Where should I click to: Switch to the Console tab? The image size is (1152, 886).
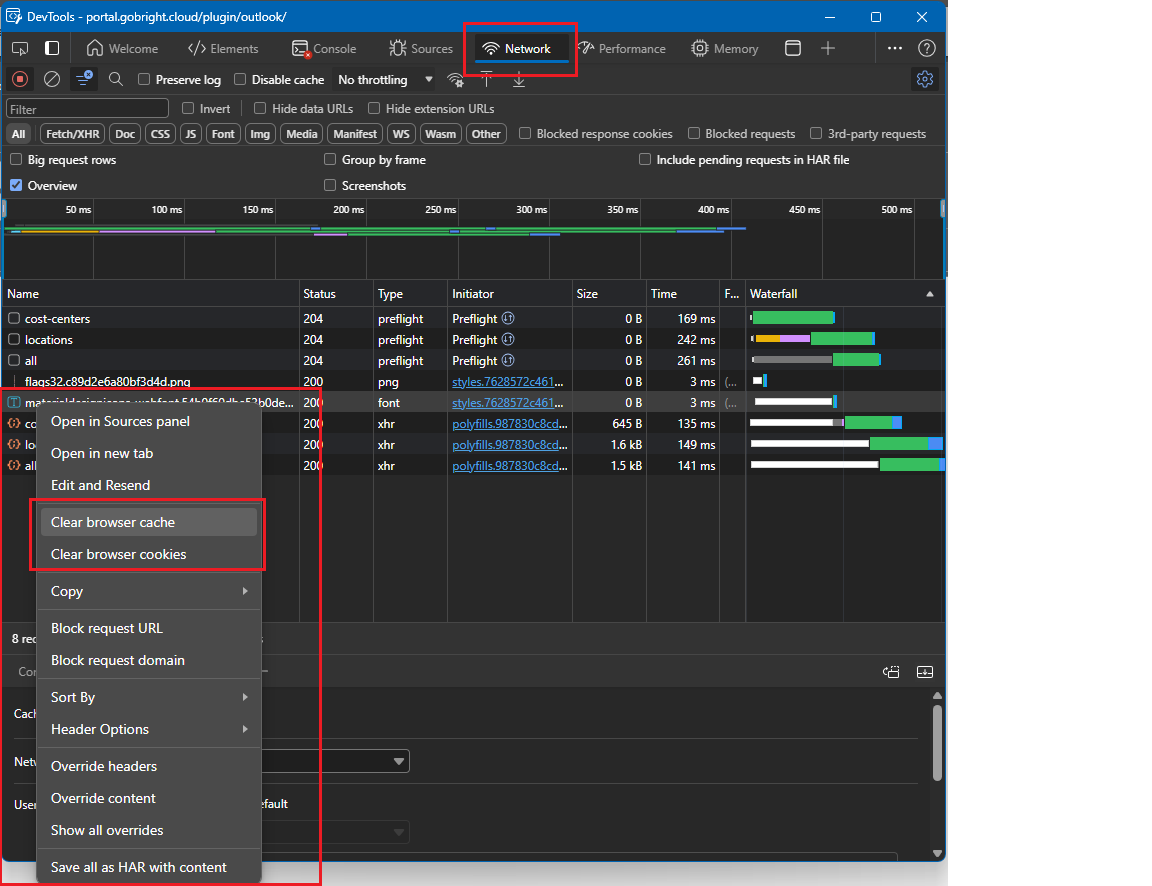(x=324, y=48)
